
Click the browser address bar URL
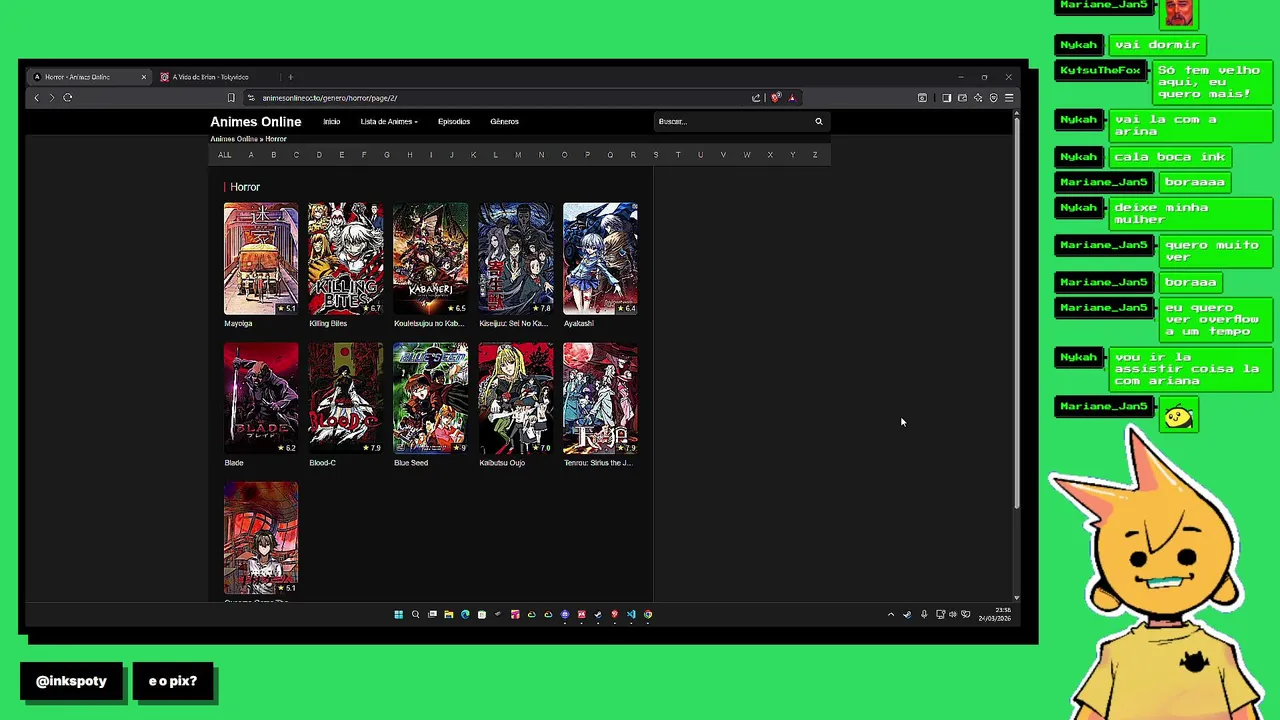(330, 98)
